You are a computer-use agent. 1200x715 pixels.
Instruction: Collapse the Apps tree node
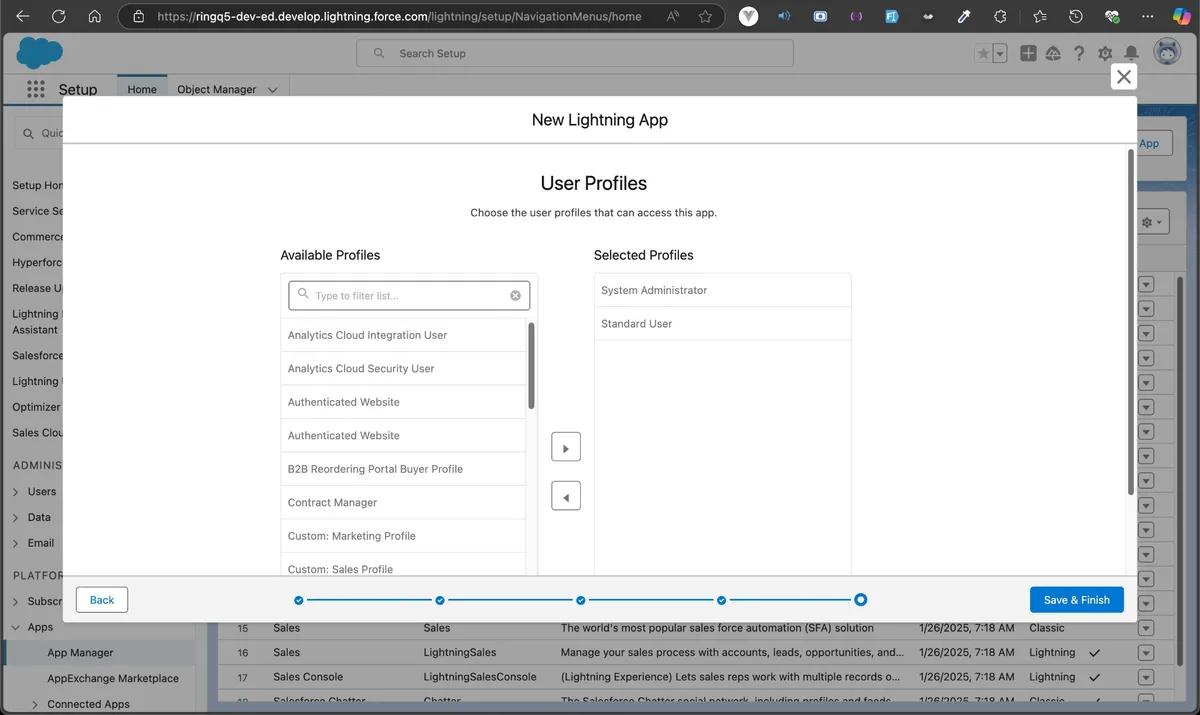pos(16,628)
